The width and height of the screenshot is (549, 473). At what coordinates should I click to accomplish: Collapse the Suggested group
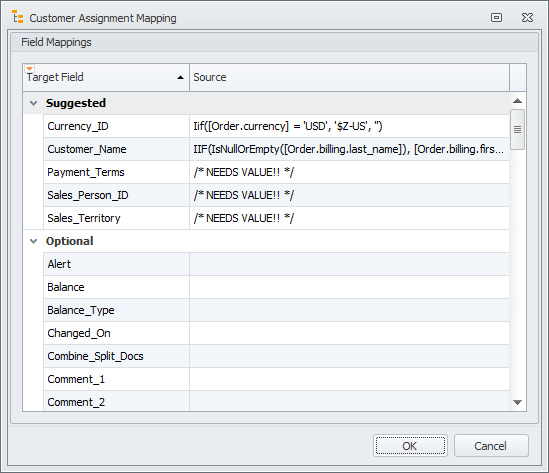pyautogui.click(x=34, y=103)
